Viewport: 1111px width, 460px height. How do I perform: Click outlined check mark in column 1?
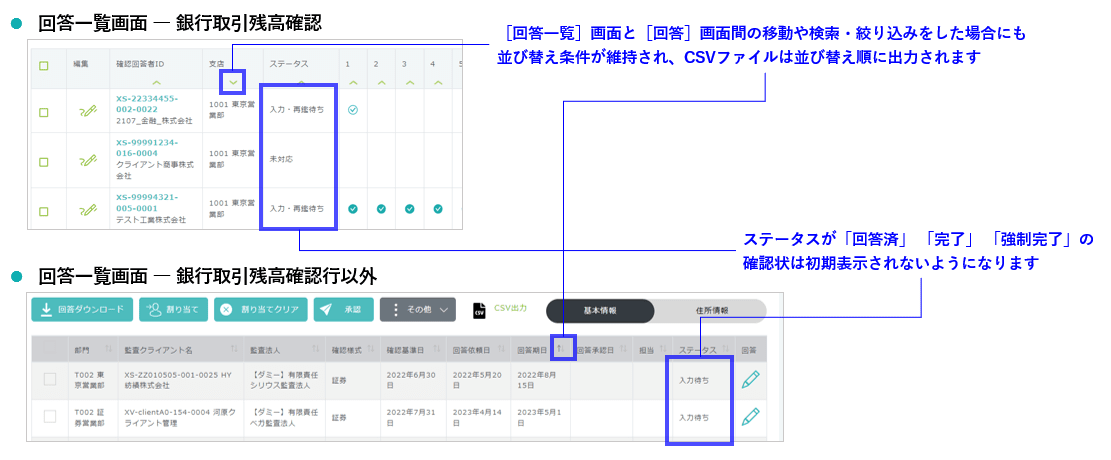(353, 110)
